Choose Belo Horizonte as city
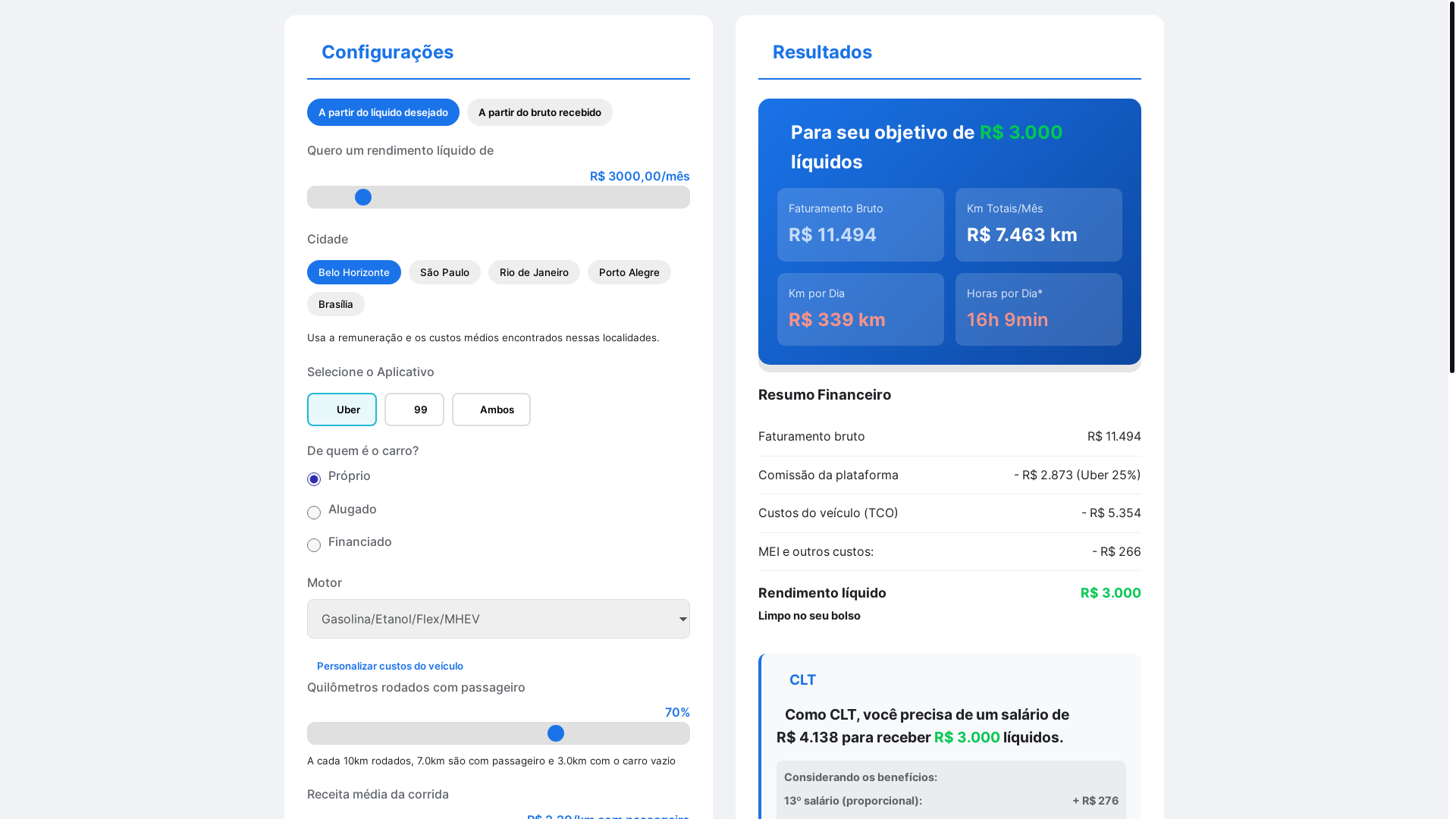This screenshot has width=1456, height=819. pyautogui.click(x=354, y=272)
